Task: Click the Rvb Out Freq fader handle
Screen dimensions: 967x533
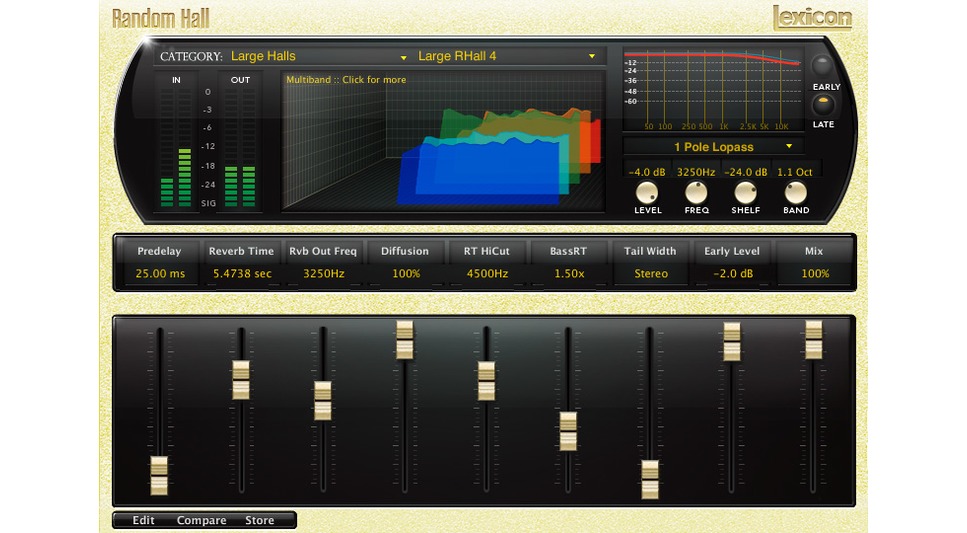Action: [323, 401]
